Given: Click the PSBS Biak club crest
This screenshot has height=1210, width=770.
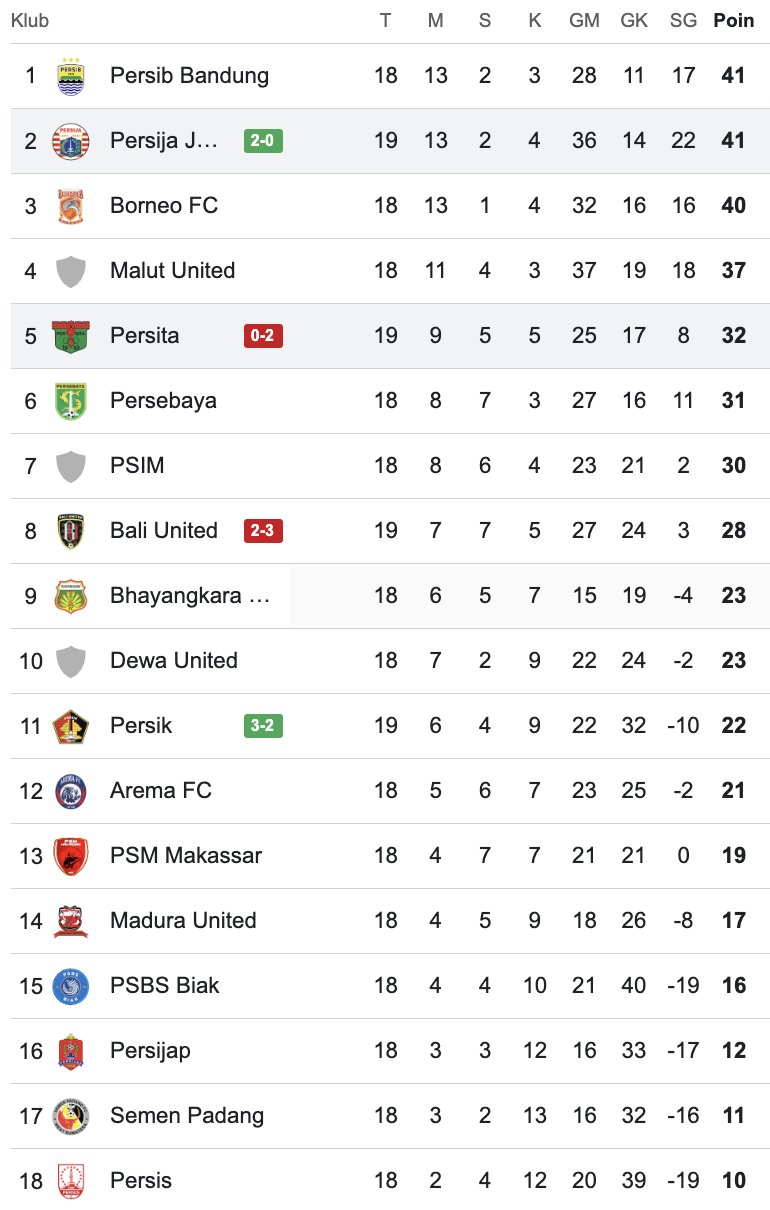Looking at the screenshot, I should [71, 986].
